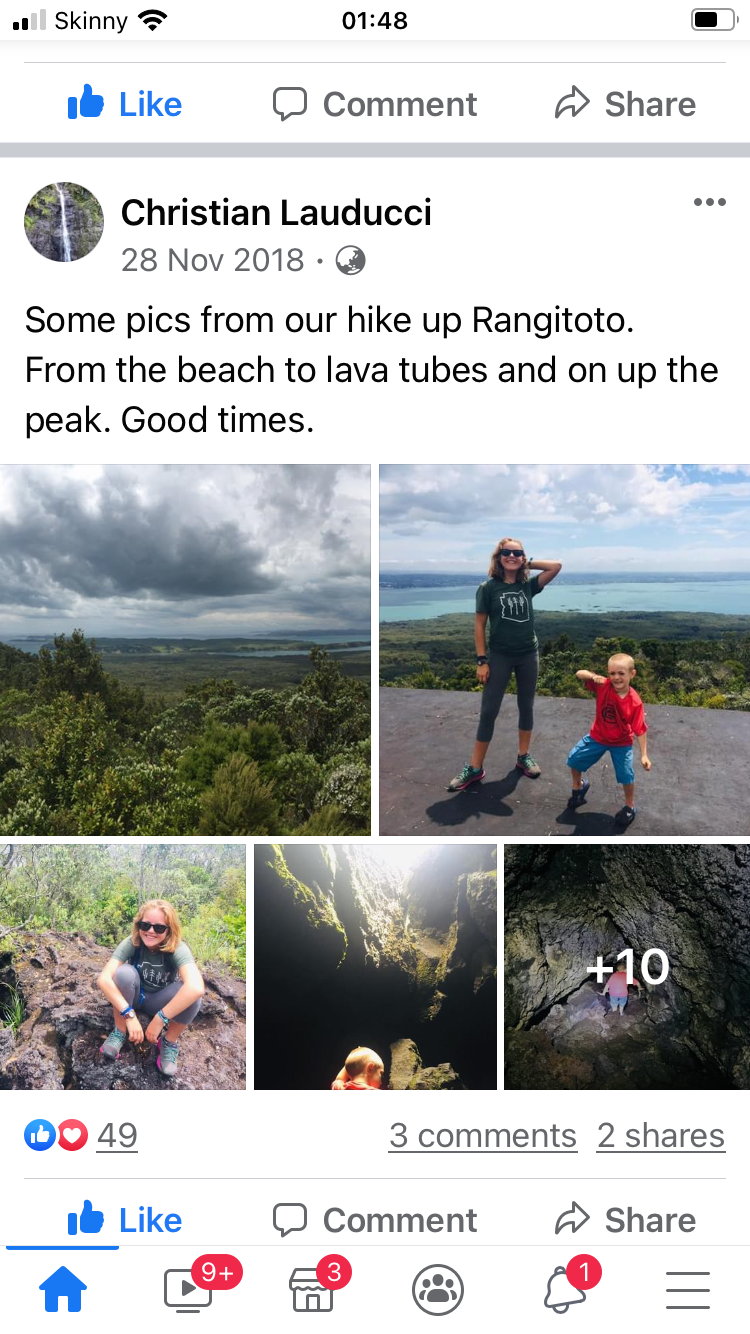
Task: Open the three-dot options on Christian's post
Action: point(709,203)
